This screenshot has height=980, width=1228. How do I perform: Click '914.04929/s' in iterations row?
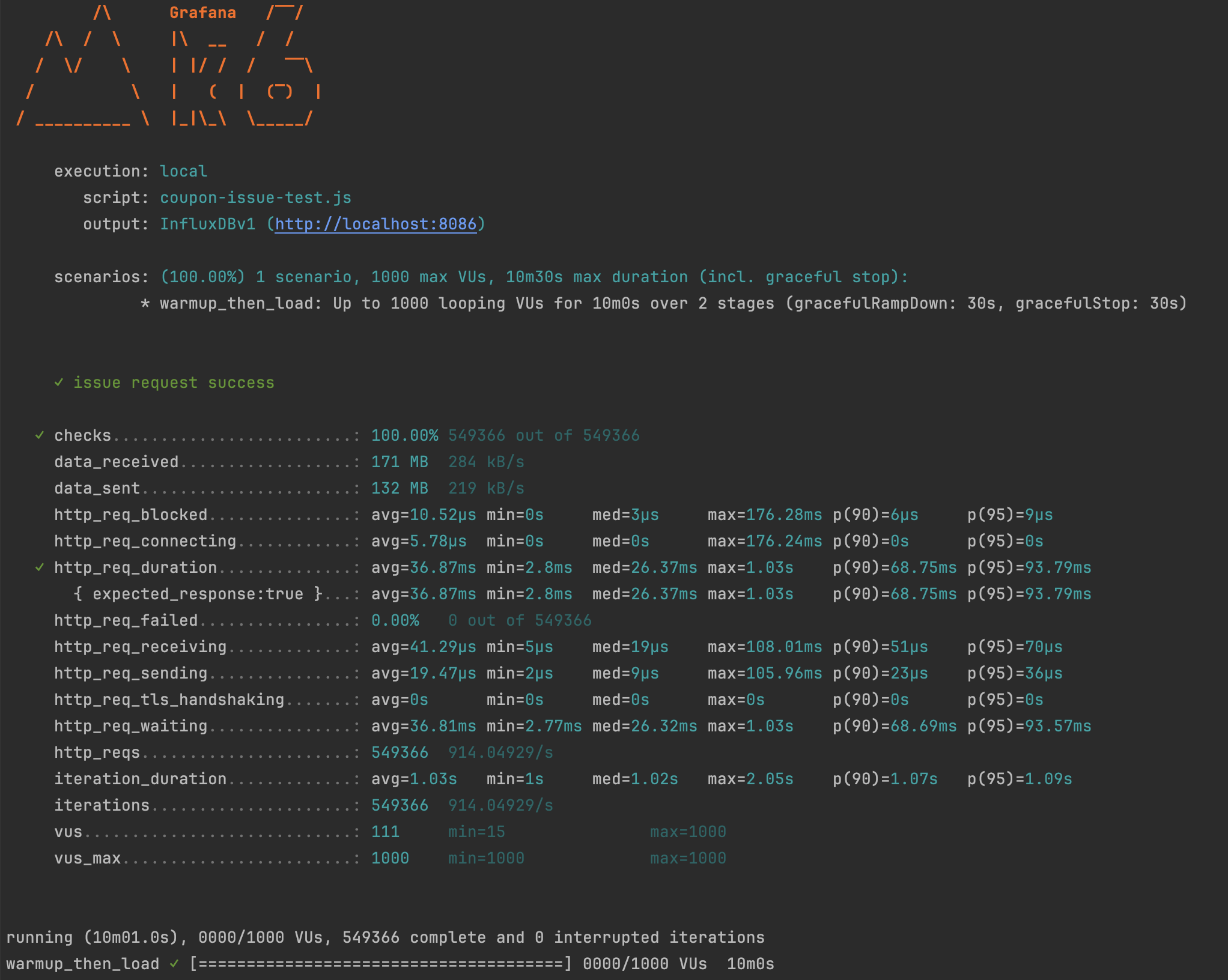500,805
